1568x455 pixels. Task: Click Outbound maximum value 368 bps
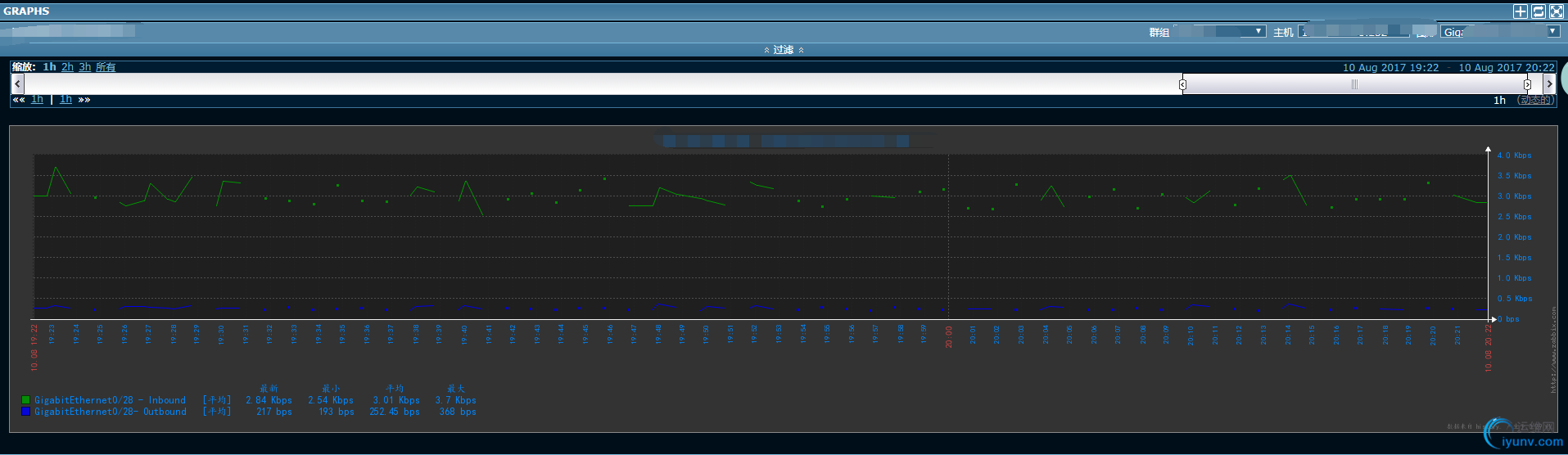click(458, 412)
